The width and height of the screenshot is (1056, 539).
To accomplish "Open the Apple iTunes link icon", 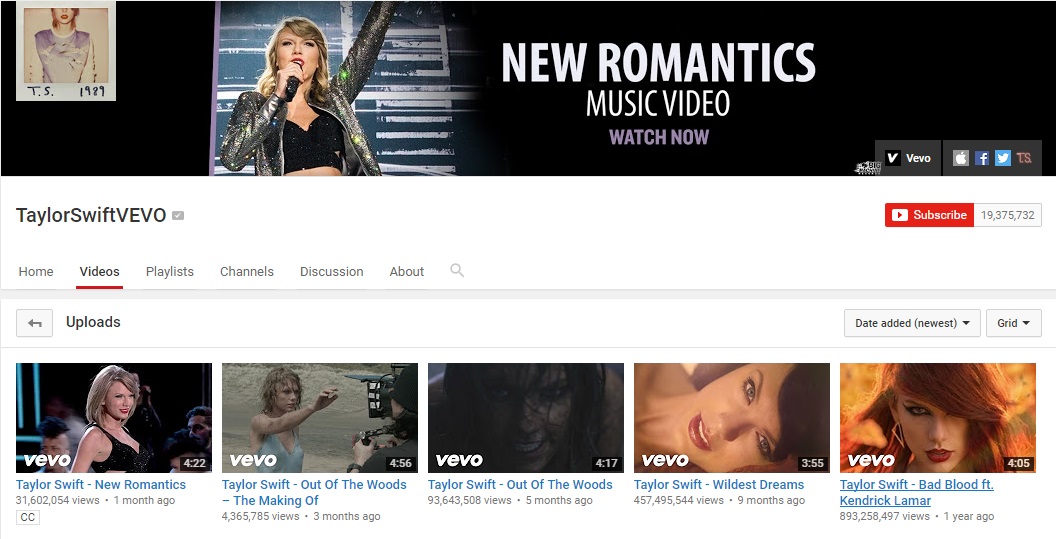I will click(x=960, y=158).
